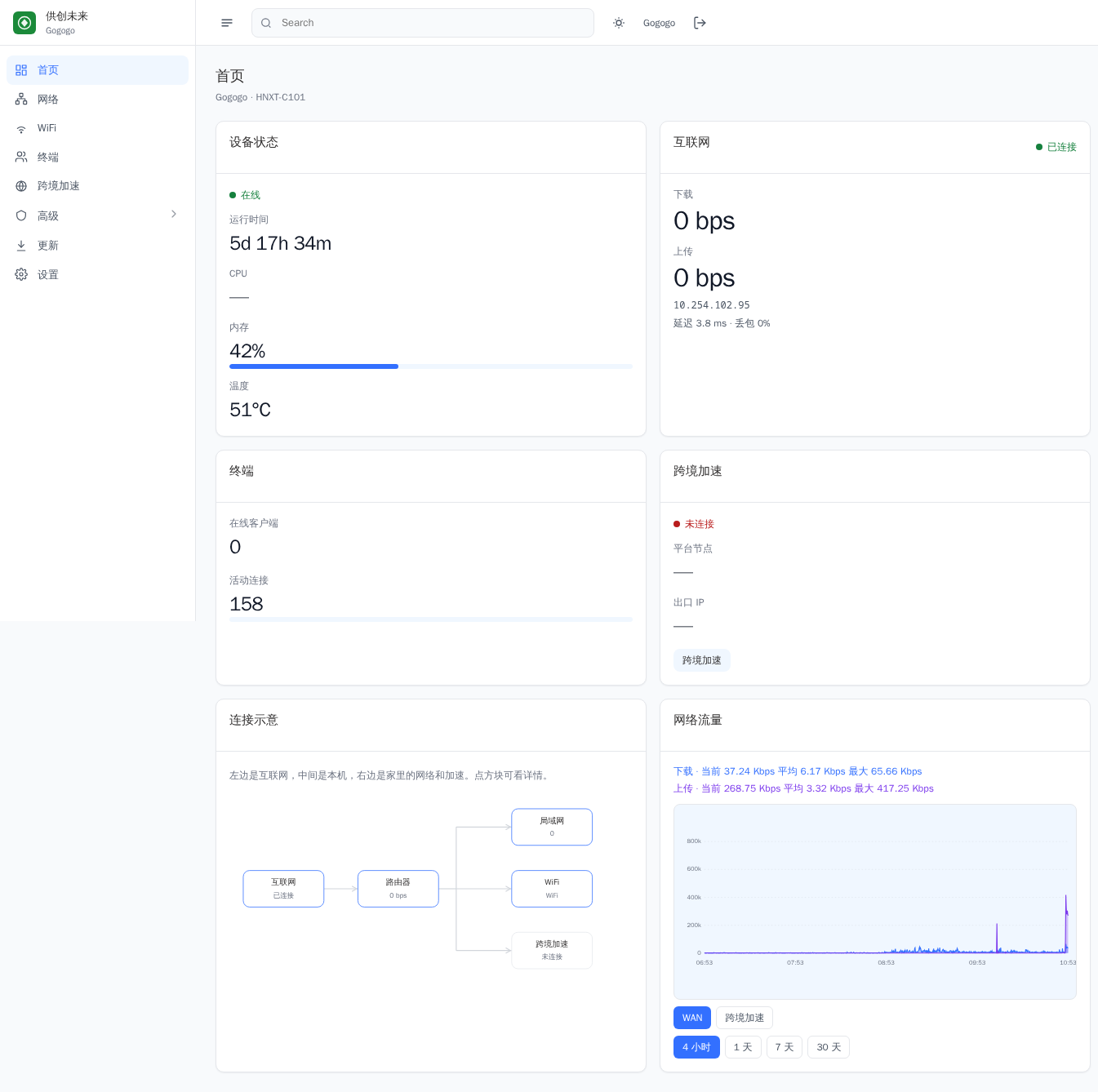Switch theme using the sun icon
The height and width of the screenshot is (1092, 1098).
pos(619,23)
